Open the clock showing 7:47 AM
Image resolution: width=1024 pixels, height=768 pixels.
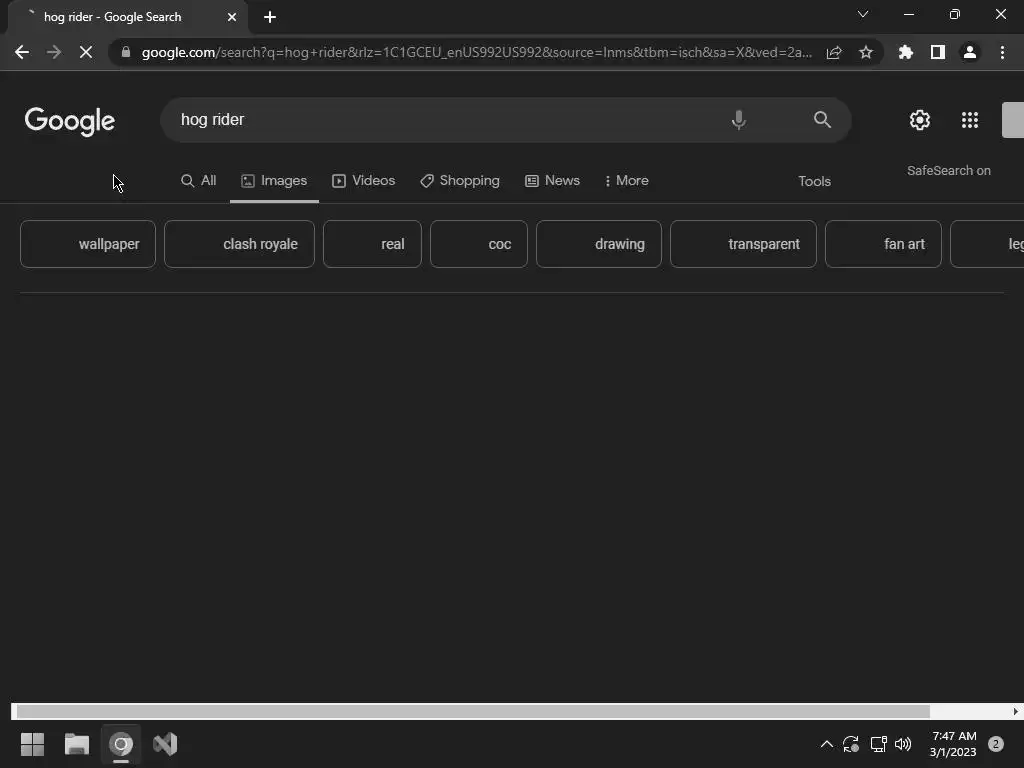pos(953,744)
